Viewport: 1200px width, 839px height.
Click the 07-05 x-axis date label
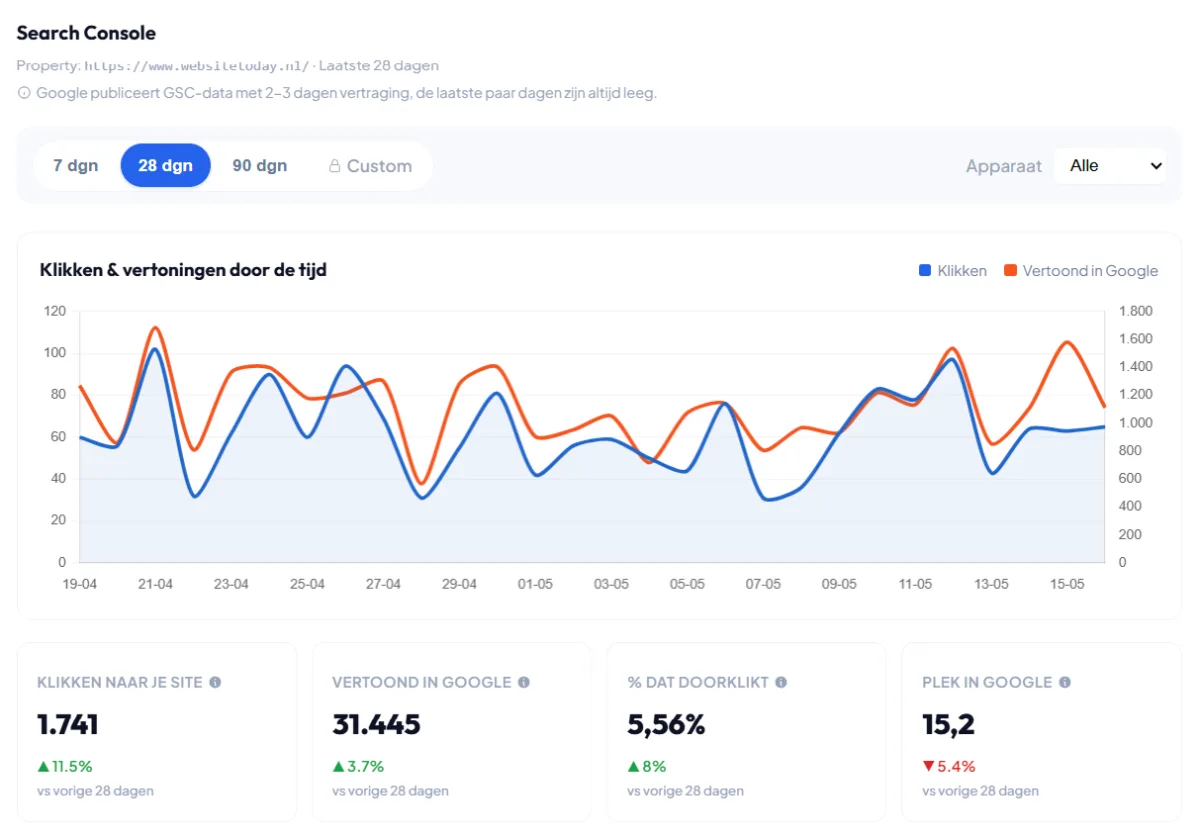tap(763, 584)
